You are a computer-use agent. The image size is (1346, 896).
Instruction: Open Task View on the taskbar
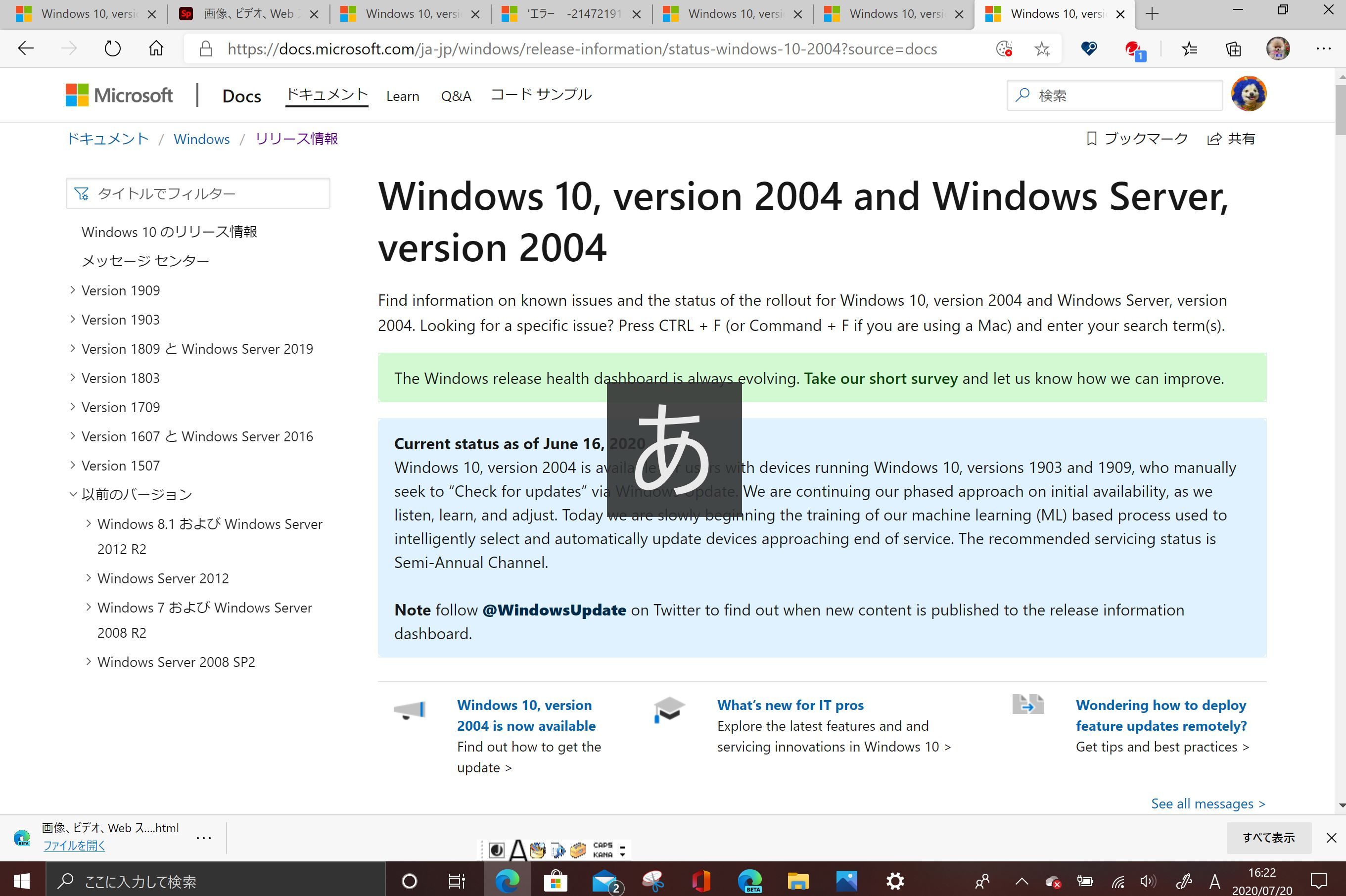tap(457, 881)
